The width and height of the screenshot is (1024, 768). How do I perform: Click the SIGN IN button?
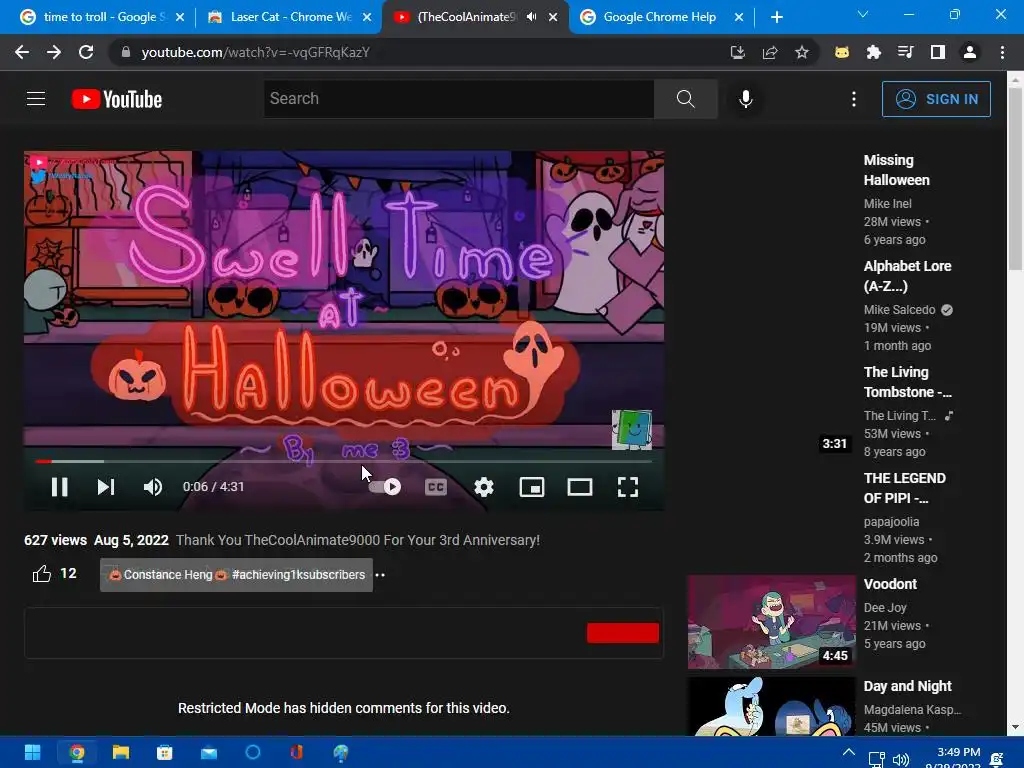pyautogui.click(x=936, y=99)
